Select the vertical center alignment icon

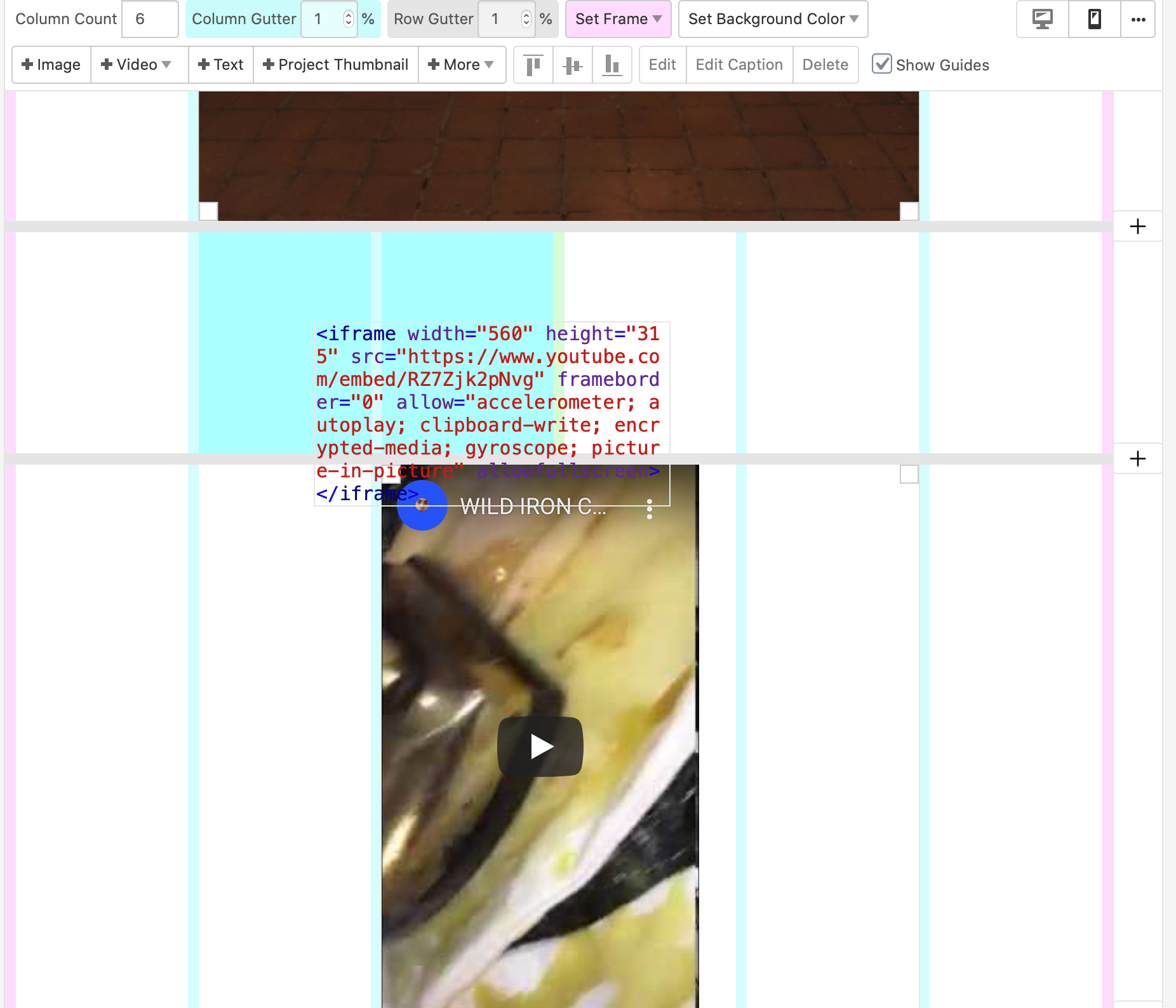point(572,64)
